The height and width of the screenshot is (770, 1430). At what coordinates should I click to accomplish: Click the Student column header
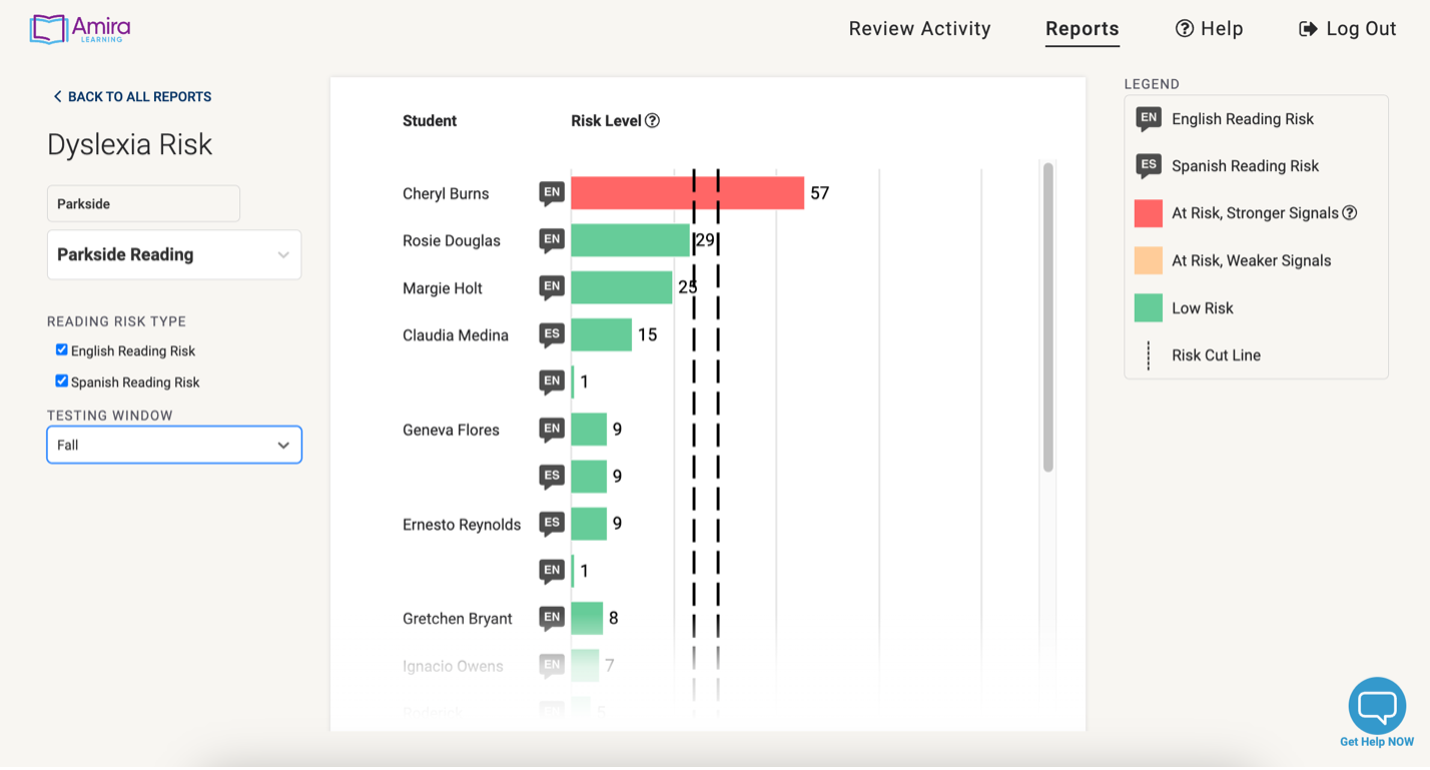(x=429, y=121)
